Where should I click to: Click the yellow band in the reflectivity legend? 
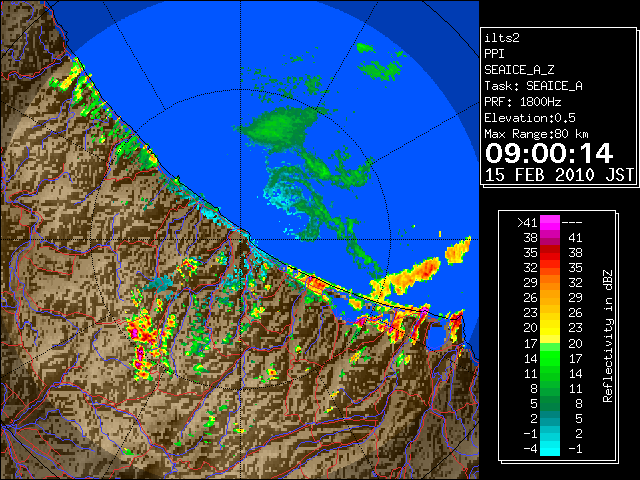point(549,328)
